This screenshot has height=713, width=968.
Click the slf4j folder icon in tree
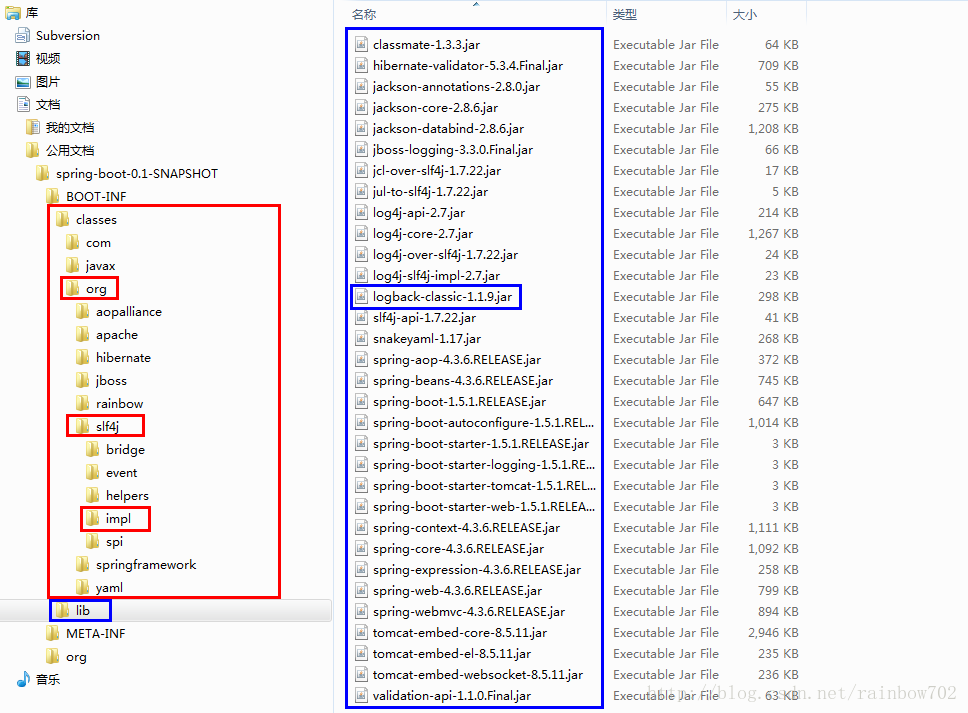(x=83, y=427)
